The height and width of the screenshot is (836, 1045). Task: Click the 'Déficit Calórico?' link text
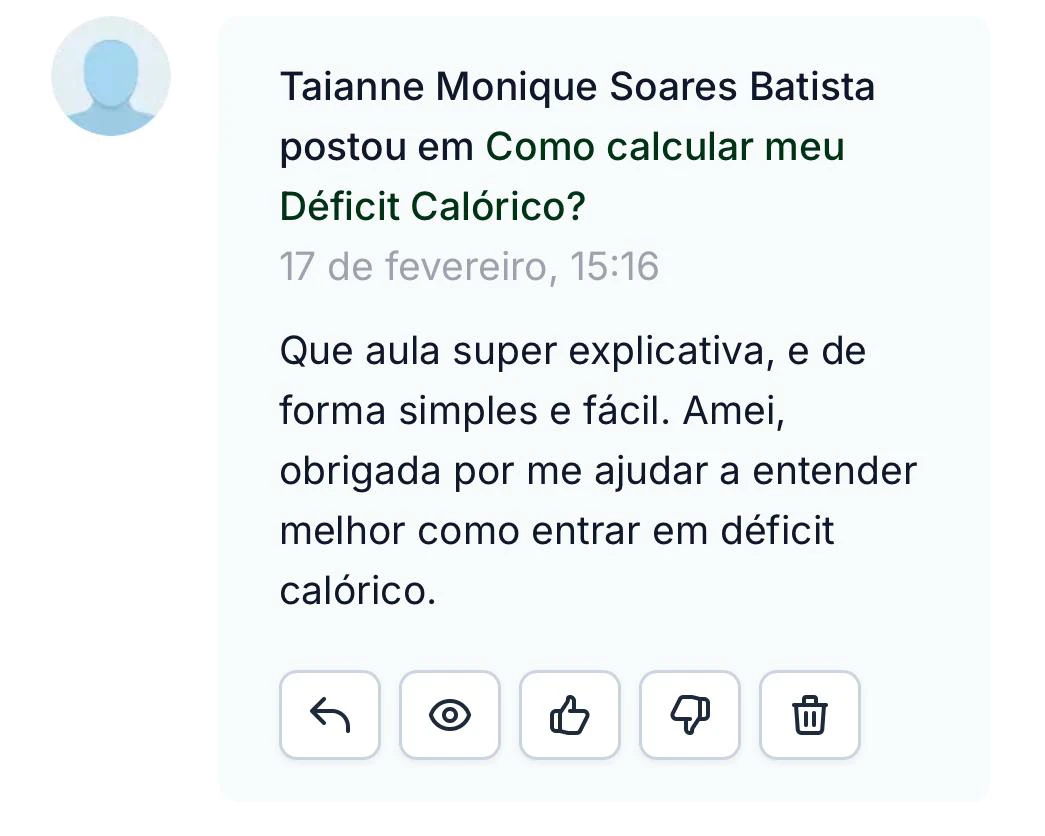point(432,207)
